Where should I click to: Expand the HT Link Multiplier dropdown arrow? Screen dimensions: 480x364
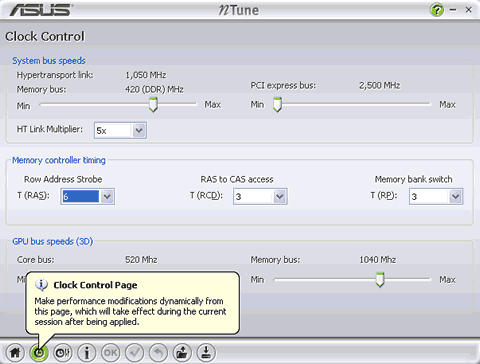[x=139, y=130]
